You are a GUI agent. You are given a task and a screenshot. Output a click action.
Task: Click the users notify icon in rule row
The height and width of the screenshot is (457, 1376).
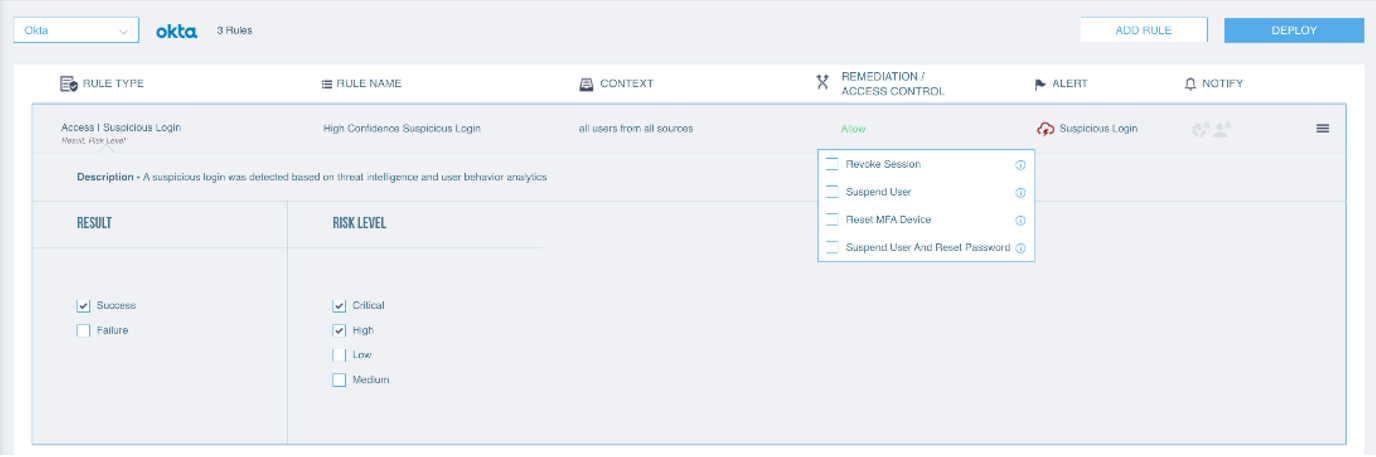[x=1221, y=129]
